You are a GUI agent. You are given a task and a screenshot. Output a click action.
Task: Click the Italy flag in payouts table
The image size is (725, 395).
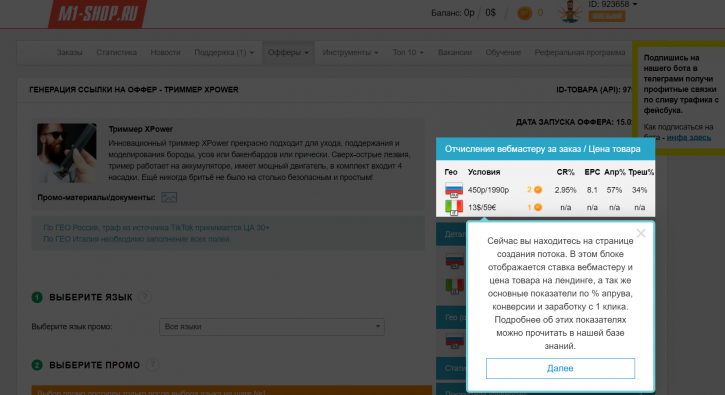click(454, 207)
